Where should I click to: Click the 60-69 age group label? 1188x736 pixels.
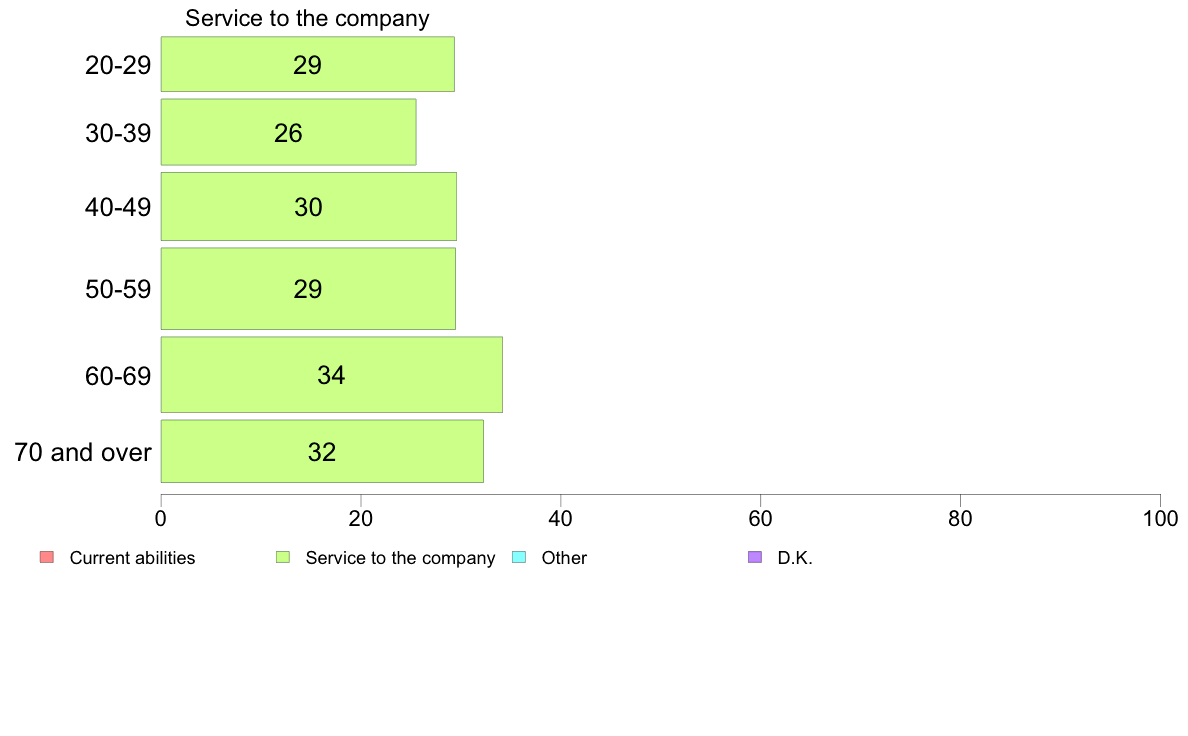118,376
